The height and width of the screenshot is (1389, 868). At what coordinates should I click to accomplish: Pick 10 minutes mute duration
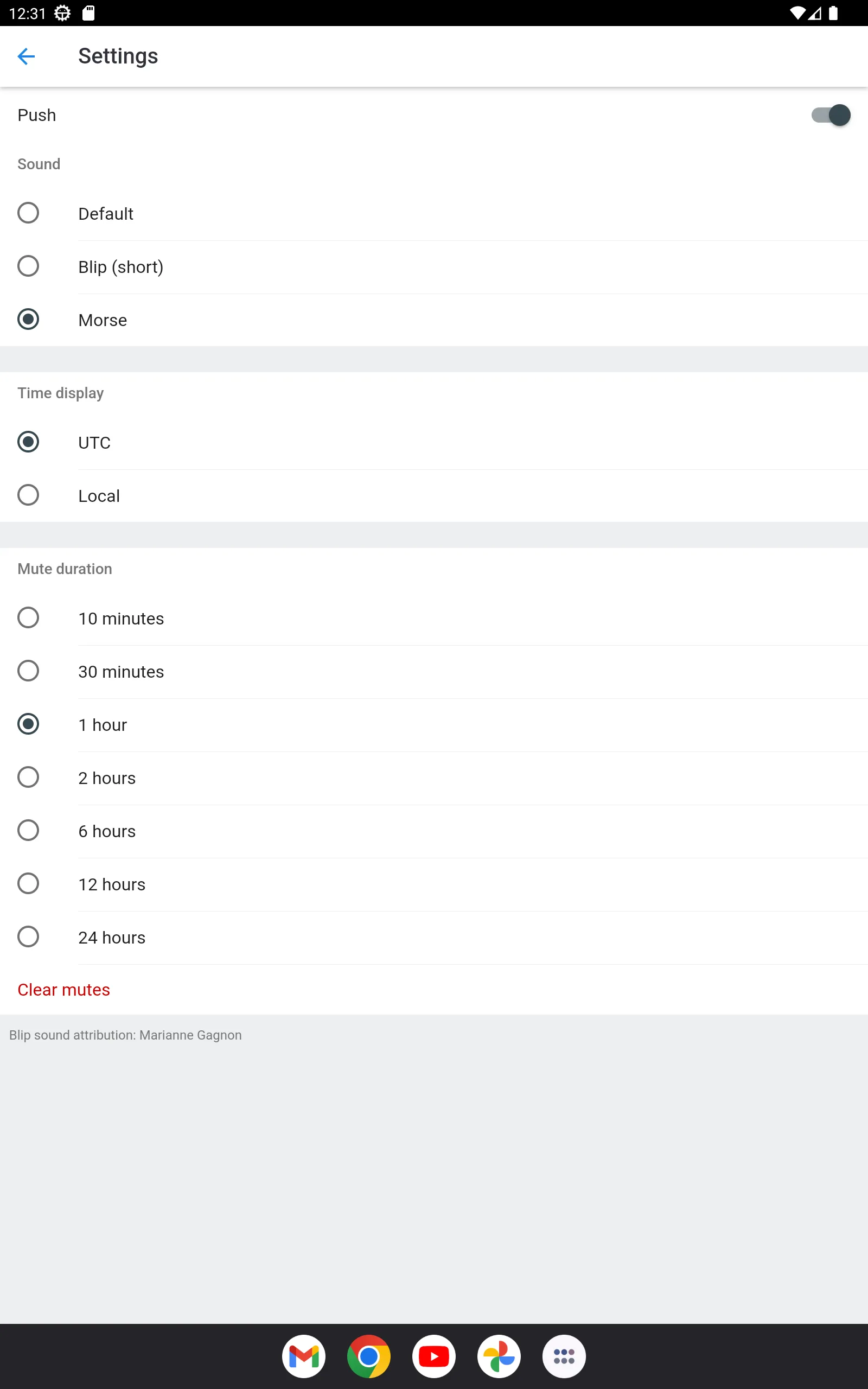[x=28, y=618]
